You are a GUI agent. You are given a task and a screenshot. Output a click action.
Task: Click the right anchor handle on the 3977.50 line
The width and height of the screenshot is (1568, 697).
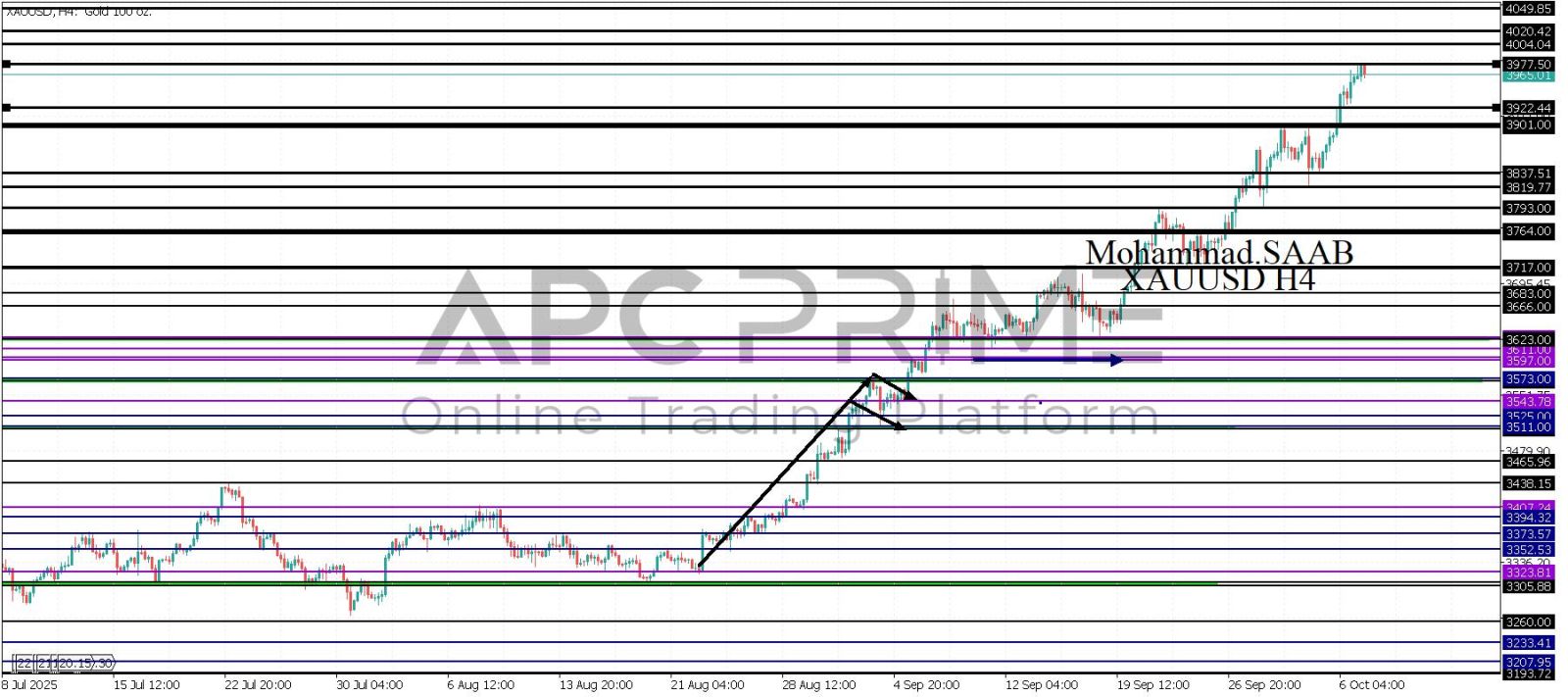coord(1495,64)
